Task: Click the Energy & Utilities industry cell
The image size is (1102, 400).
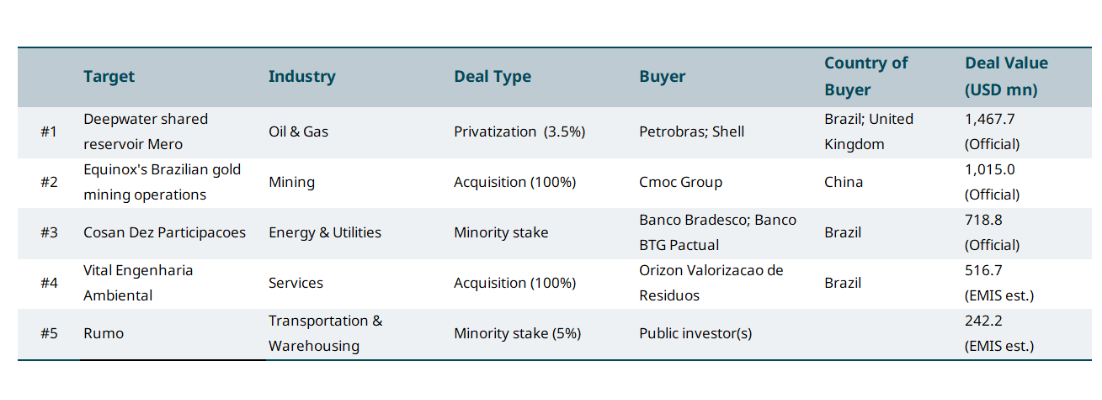Action: pyautogui.click(x=325, y=232)
